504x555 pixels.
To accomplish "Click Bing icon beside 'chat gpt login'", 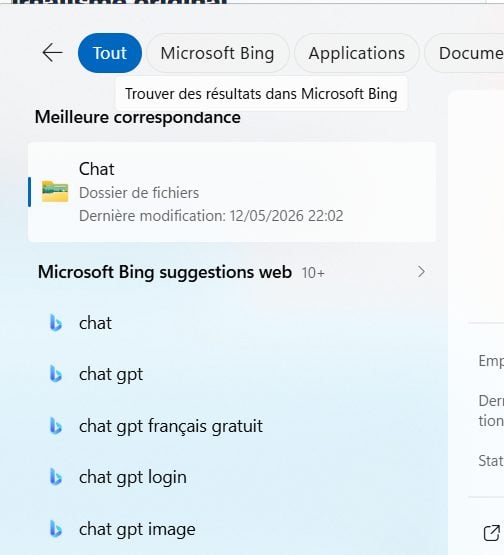I will pos(56,477).
